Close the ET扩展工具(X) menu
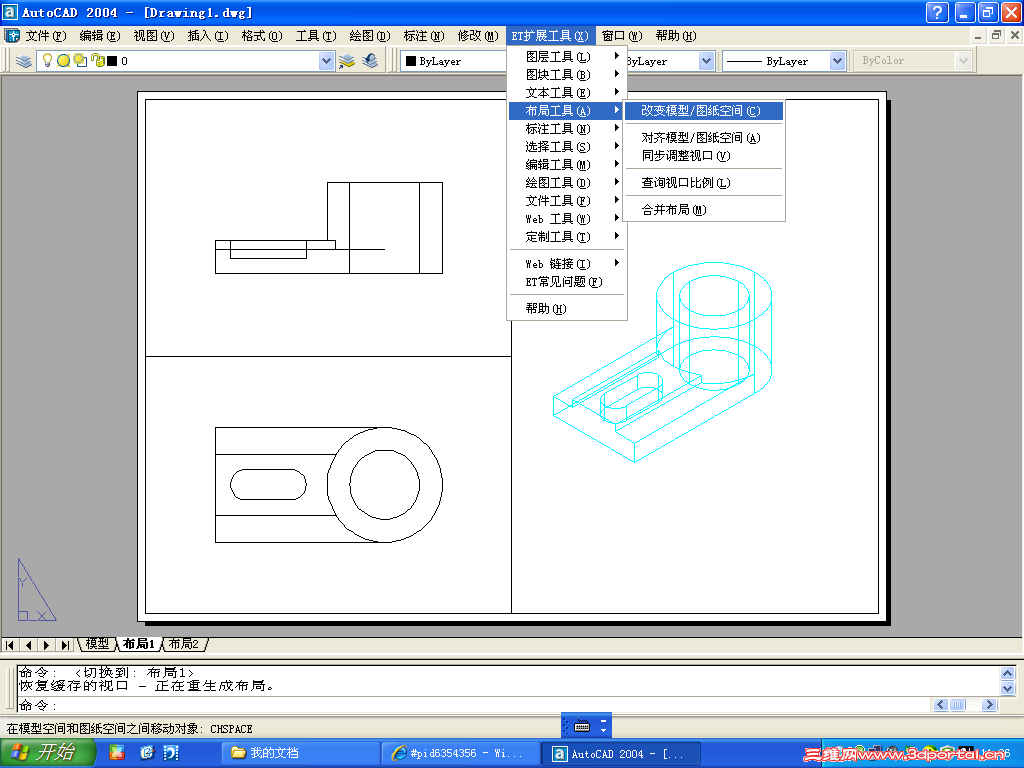Image resolution: width=1024 pixels, height=768 pixels. (x=550, y=36)
